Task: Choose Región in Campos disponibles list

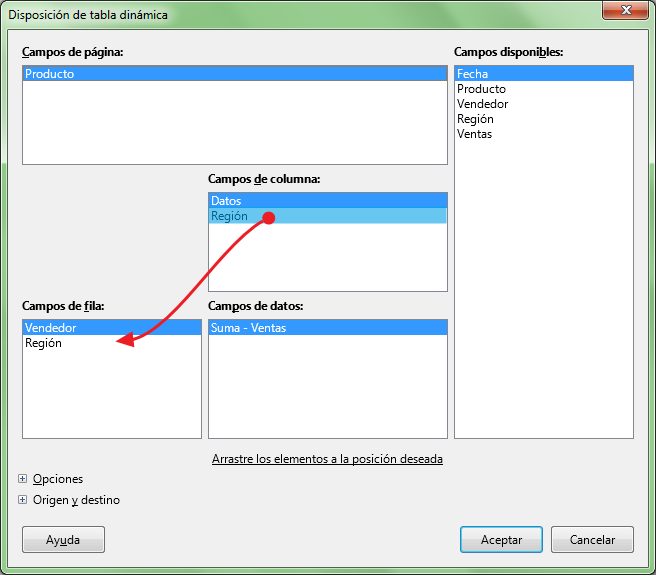Action: (475, 119)
